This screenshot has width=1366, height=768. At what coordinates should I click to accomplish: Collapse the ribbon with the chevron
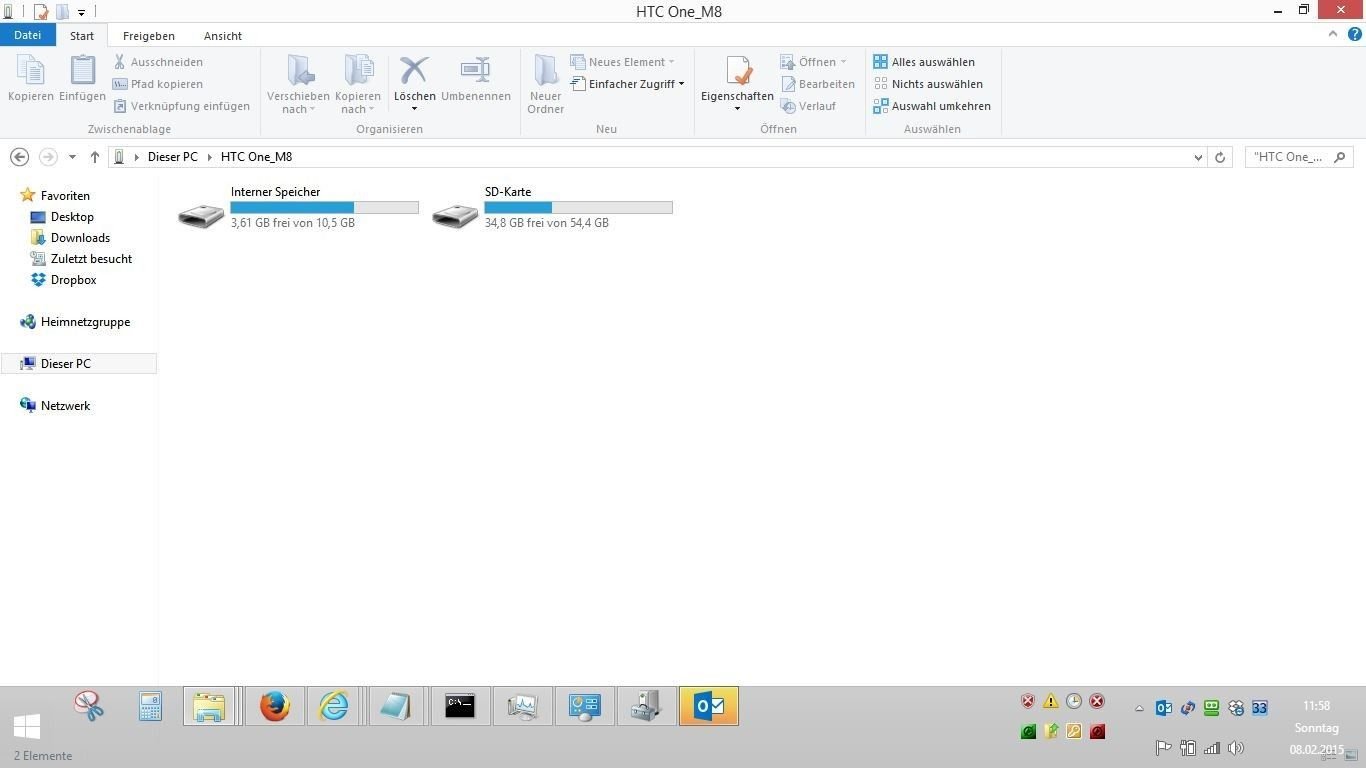coord(1332,34)
